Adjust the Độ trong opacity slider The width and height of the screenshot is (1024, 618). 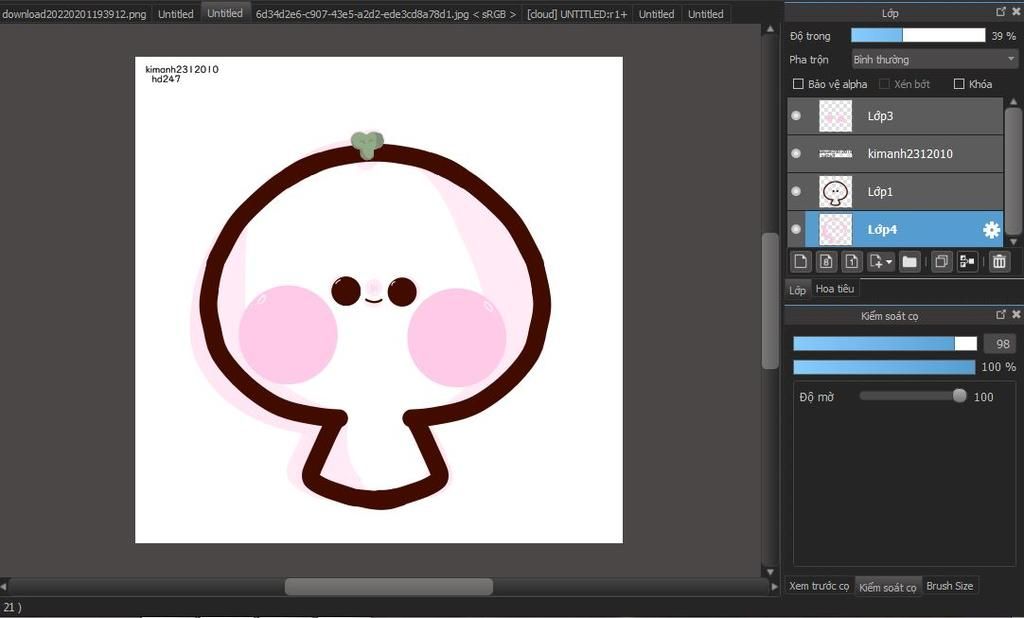(x=918, y=35)
